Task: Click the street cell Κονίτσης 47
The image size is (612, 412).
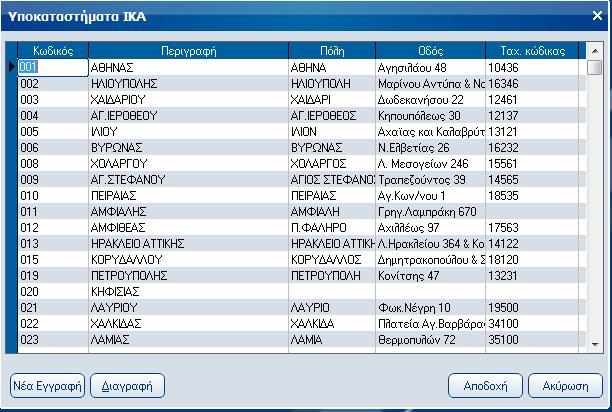Action: point(431,275)
